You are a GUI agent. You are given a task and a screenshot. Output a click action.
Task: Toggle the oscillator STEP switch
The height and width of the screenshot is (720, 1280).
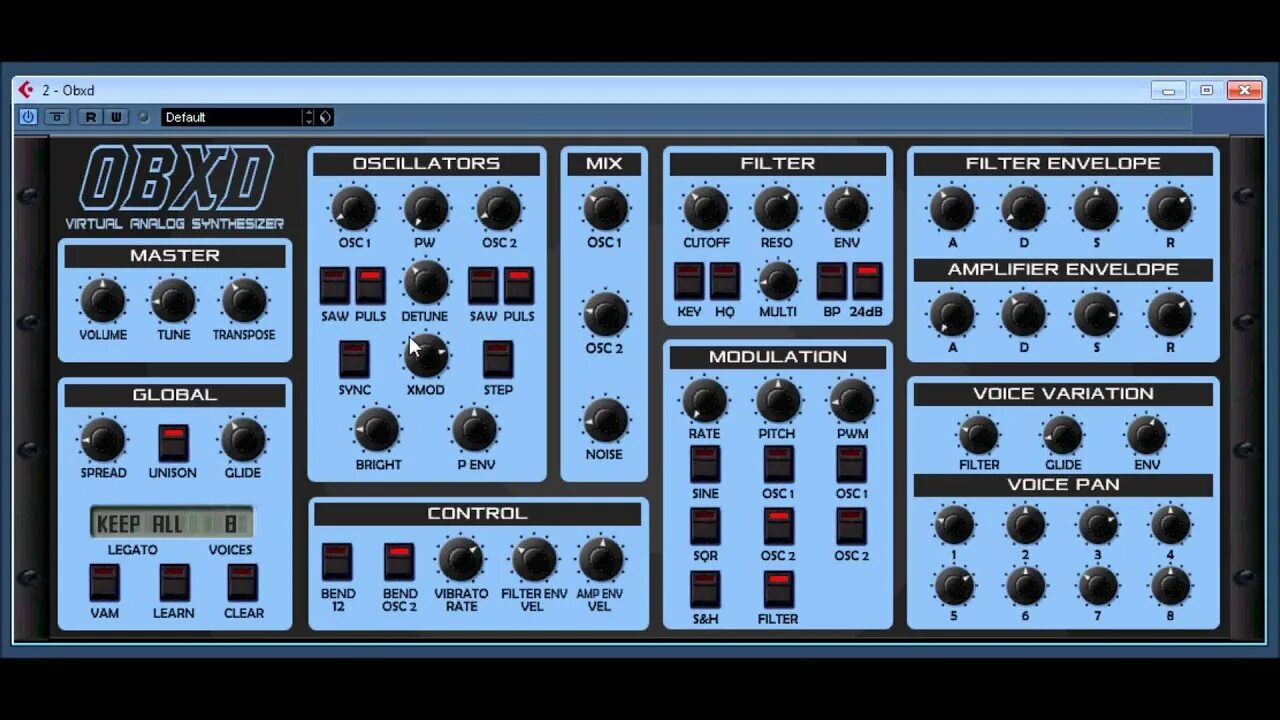point(498,360)
